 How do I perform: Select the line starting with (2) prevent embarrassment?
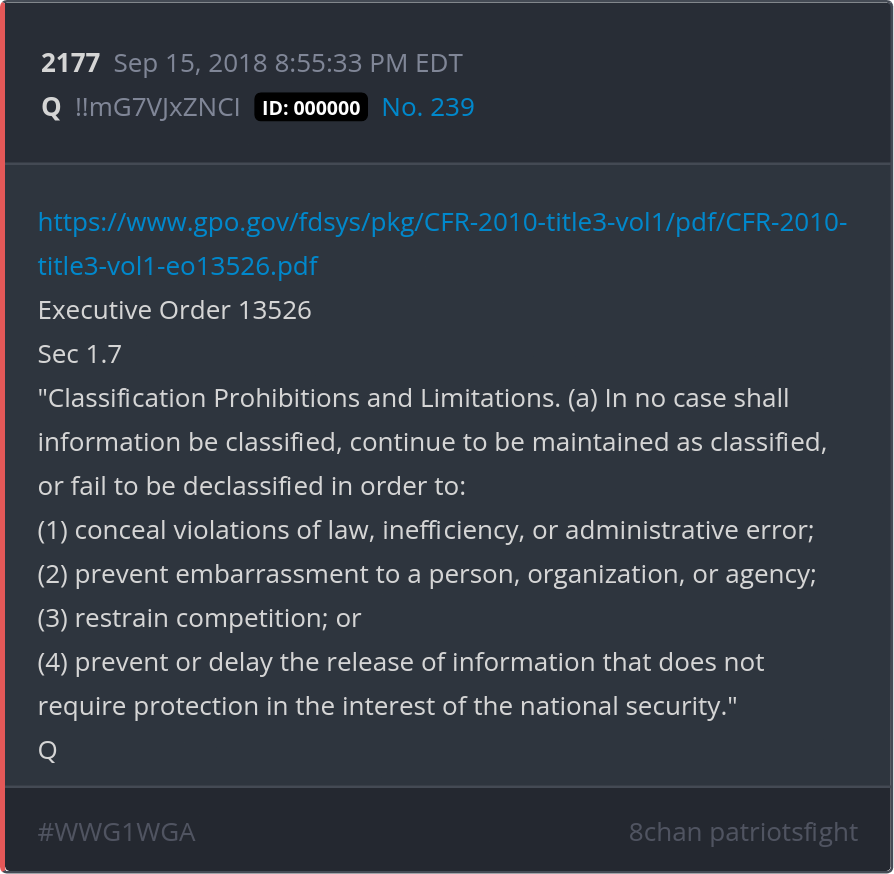point(427,574)
